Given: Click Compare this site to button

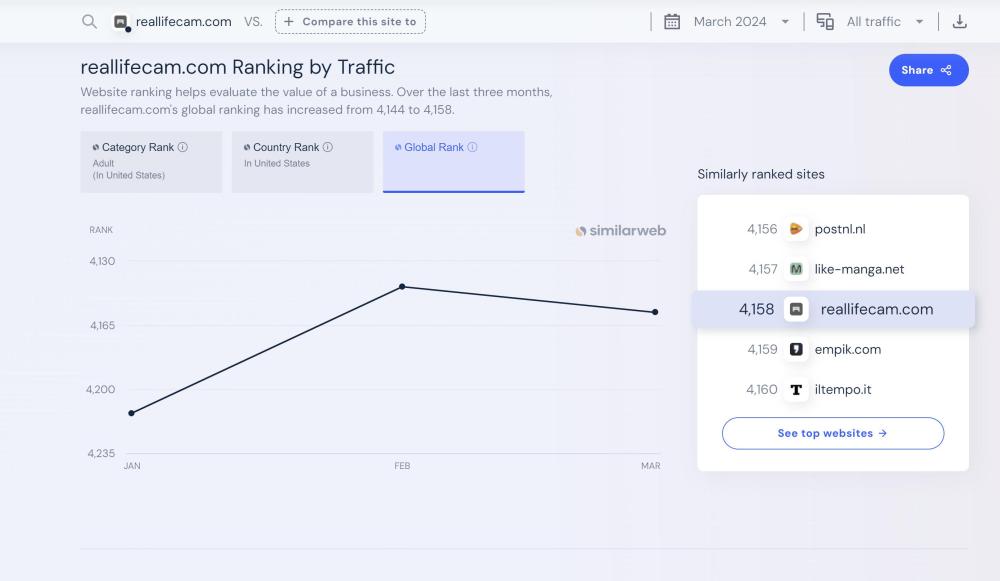Looking at the screenshot, I should (x=350, y=21).
